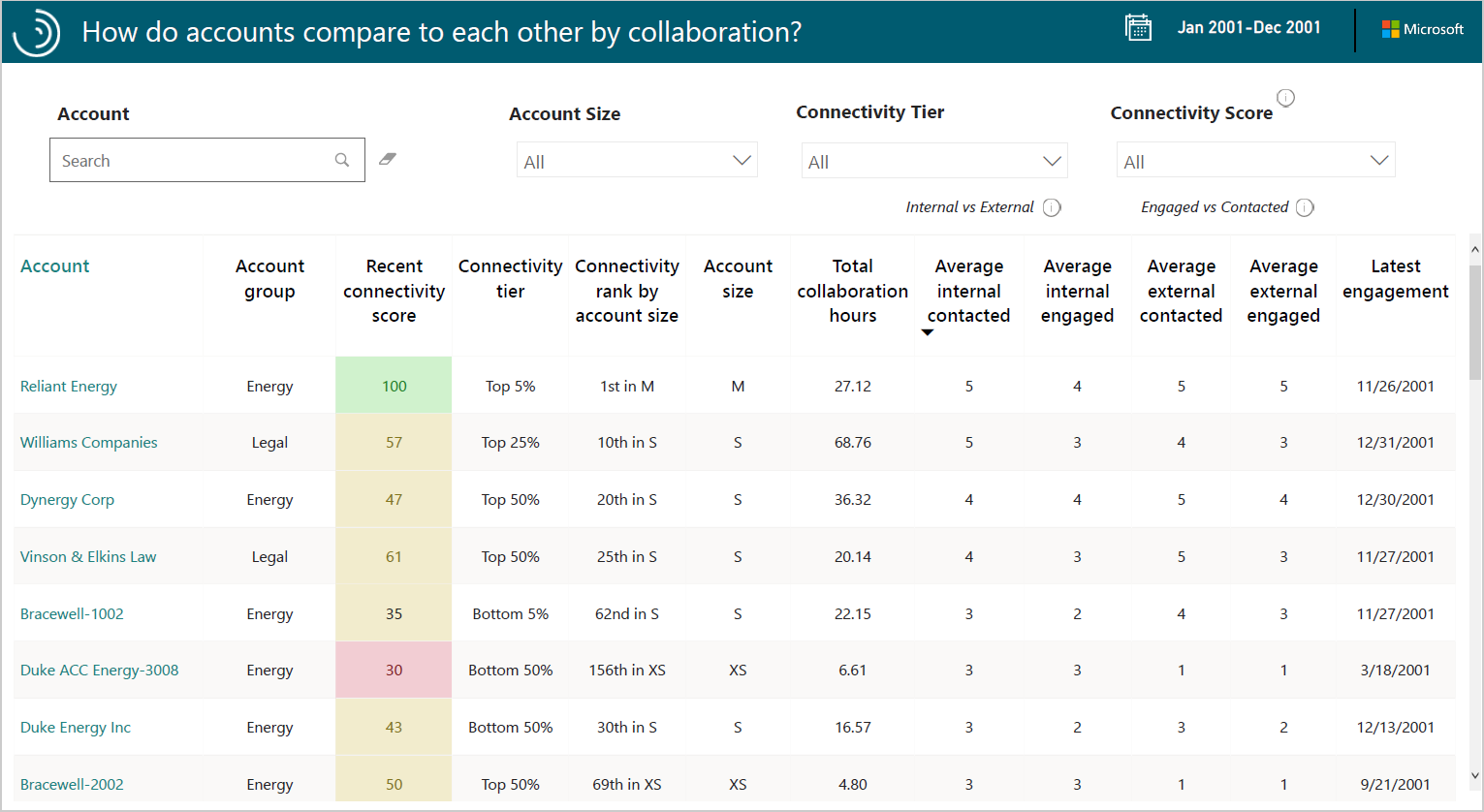Click the '62nd in S' rank cell
The width and height of the screenshot is (1484, 812).
point(627,614)
